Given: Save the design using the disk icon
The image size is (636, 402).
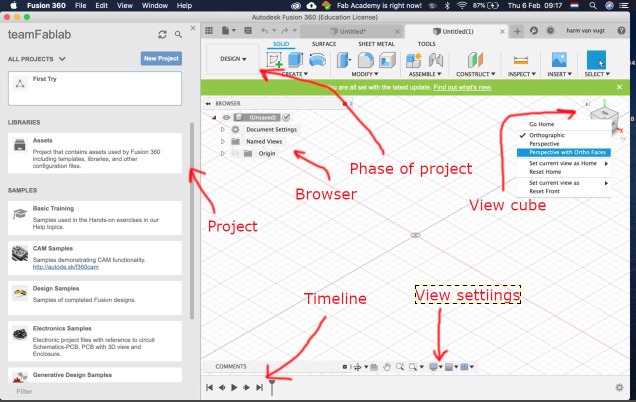Looking at the screenshot, I should click(x=248, y=31).
